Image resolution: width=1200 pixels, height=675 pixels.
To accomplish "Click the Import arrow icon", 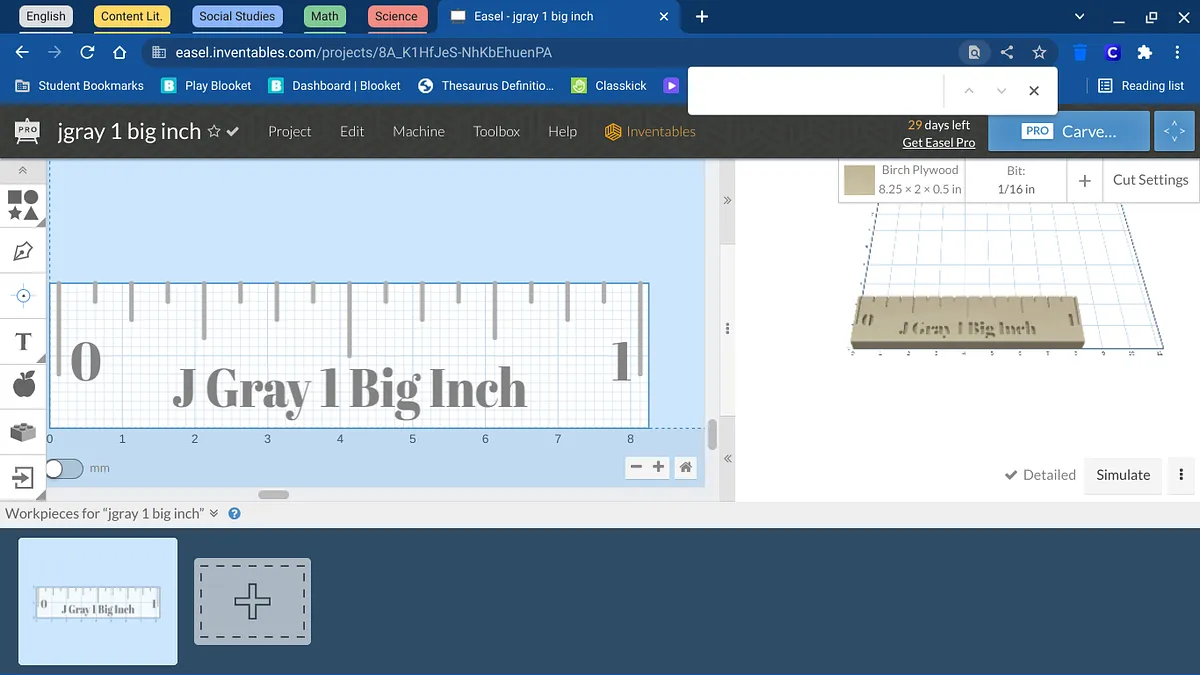I will (23, 477).
